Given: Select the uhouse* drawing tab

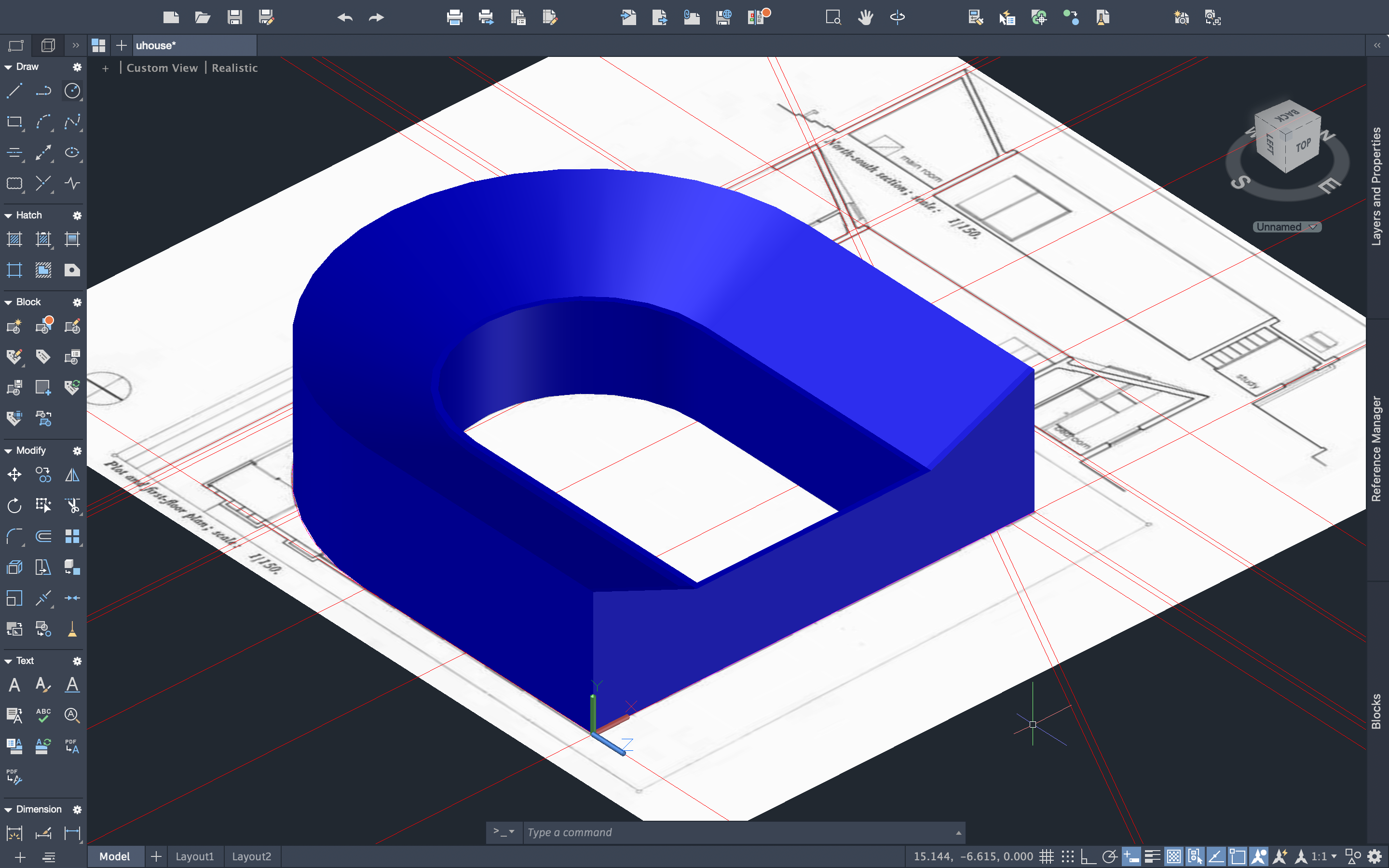Looking at the screenshot, I should [195, 45].
